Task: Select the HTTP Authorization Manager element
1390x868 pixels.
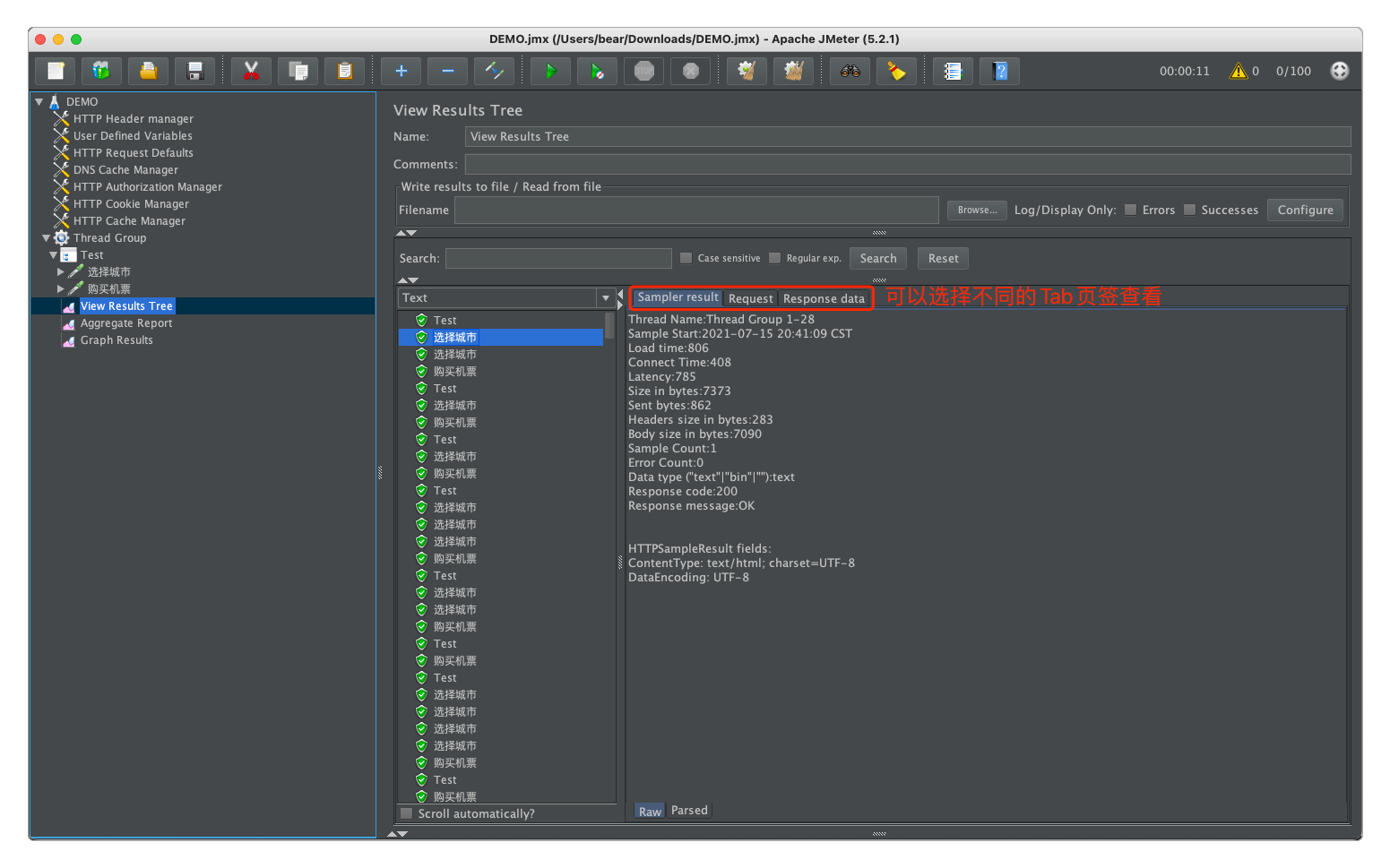Action: [148, 186]
